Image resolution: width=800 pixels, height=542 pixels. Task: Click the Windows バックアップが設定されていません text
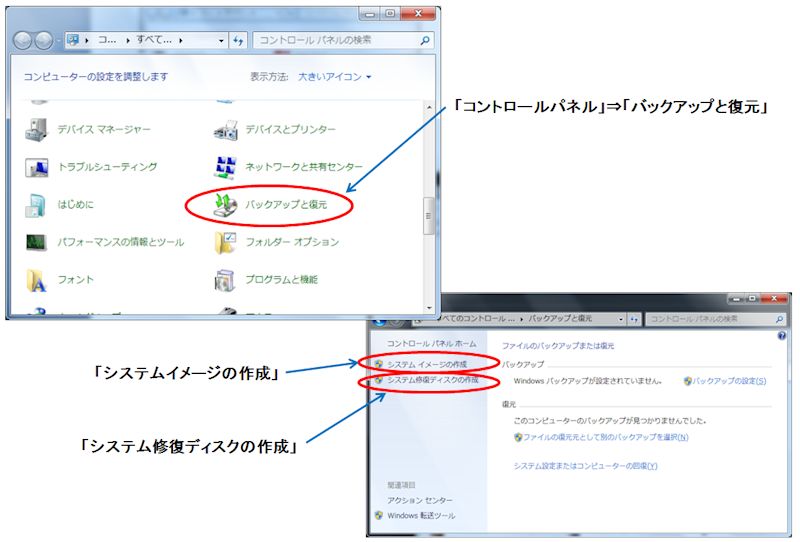[588, 381]
